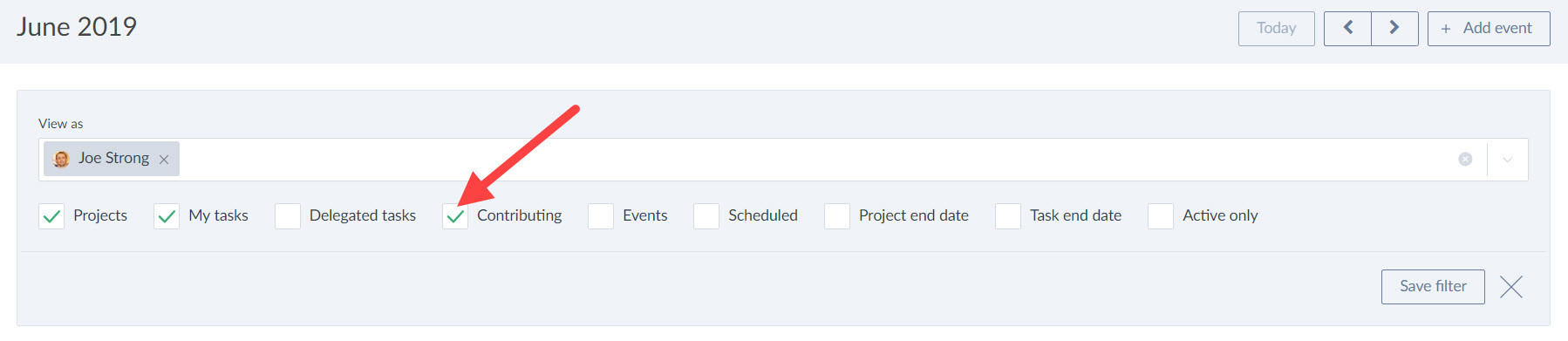Click Joe Strong avatar in the tag
The image size is (1568, 341).
point(61,159)
